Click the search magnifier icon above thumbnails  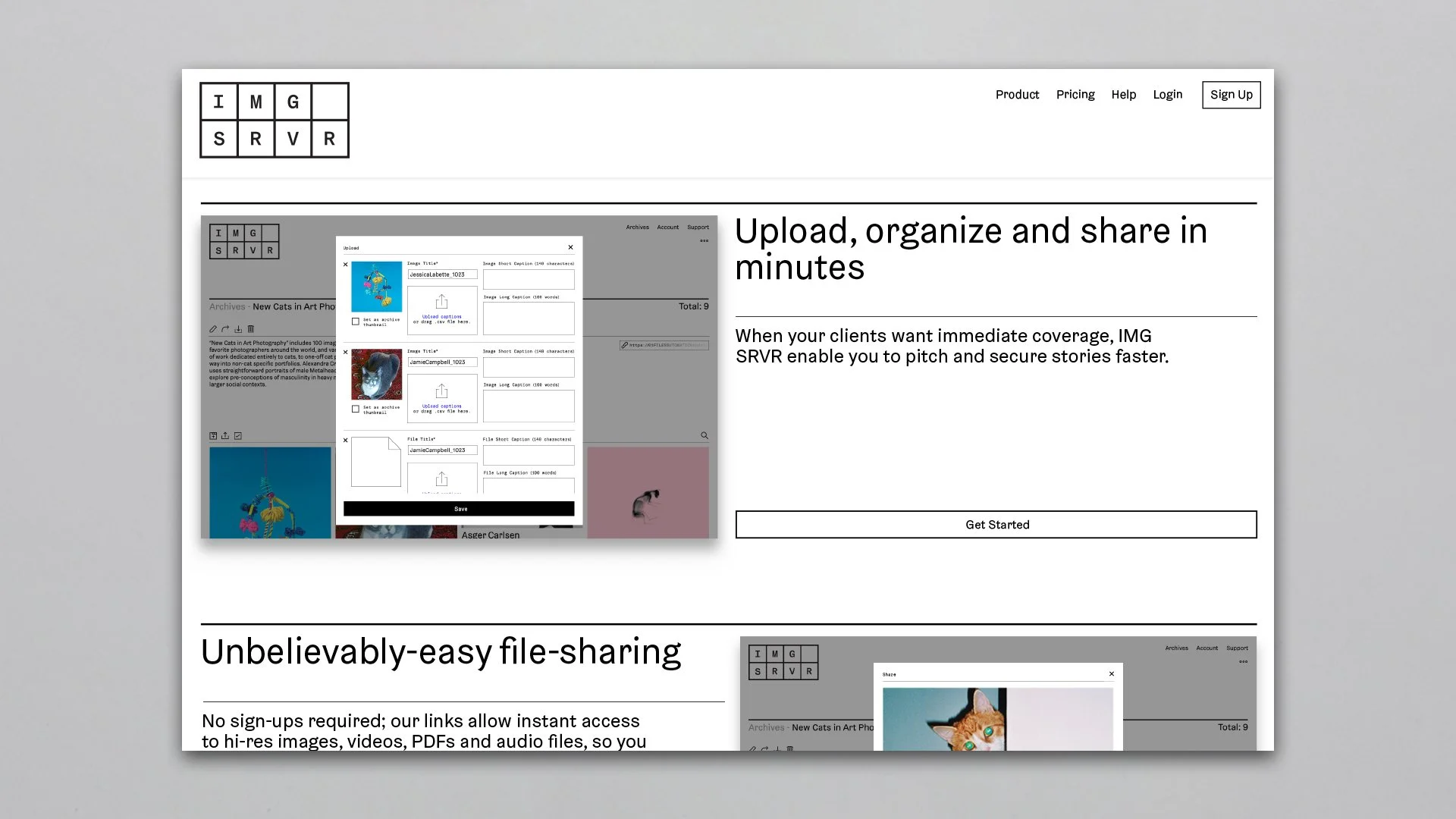click(704, 436)
